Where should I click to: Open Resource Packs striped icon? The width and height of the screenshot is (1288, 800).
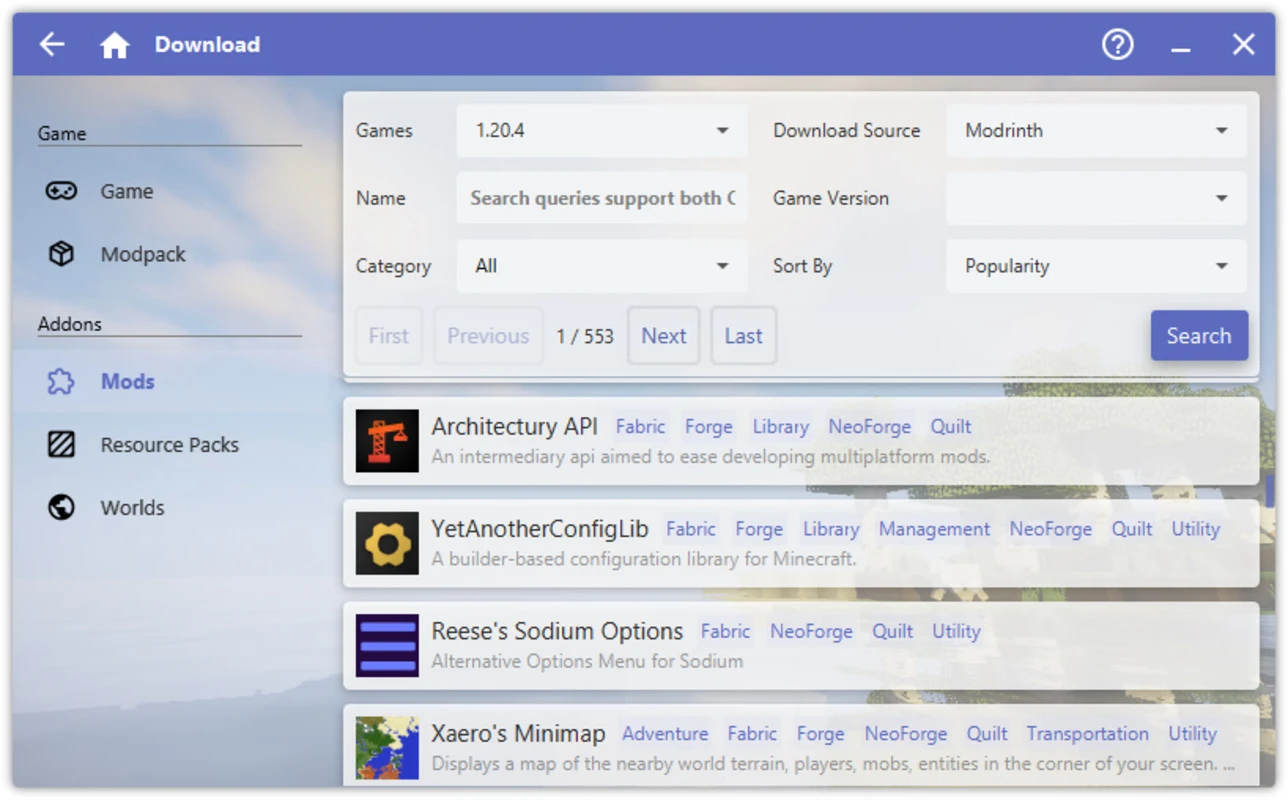coord(61,444)
